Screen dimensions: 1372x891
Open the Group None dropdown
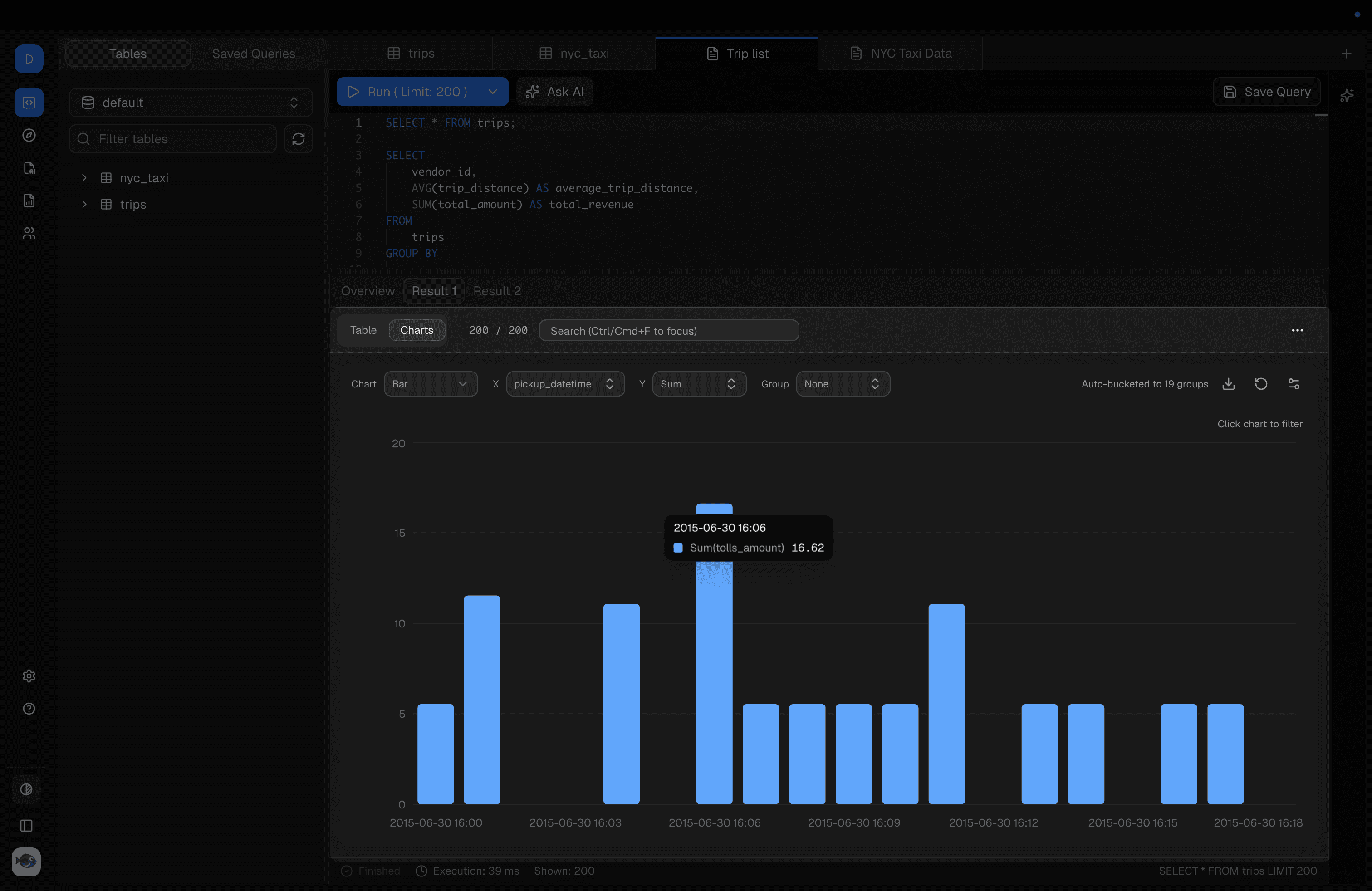pos(843,384)
